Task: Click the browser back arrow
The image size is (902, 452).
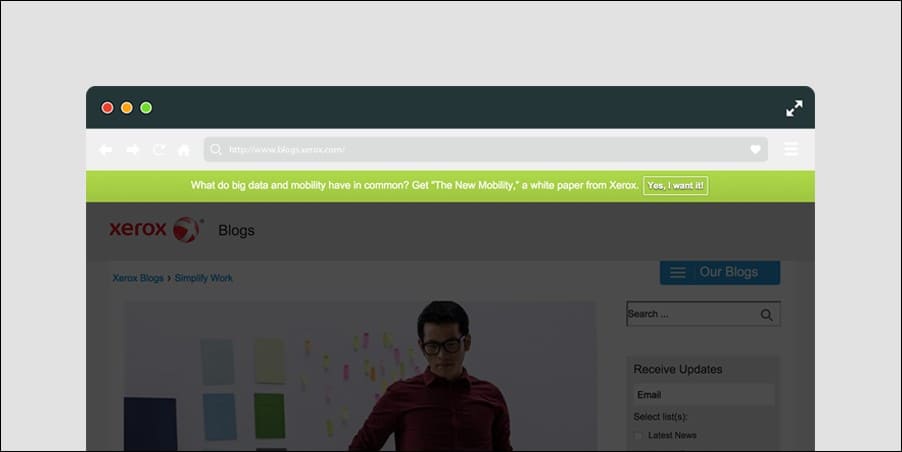Action: pos(105,150)
